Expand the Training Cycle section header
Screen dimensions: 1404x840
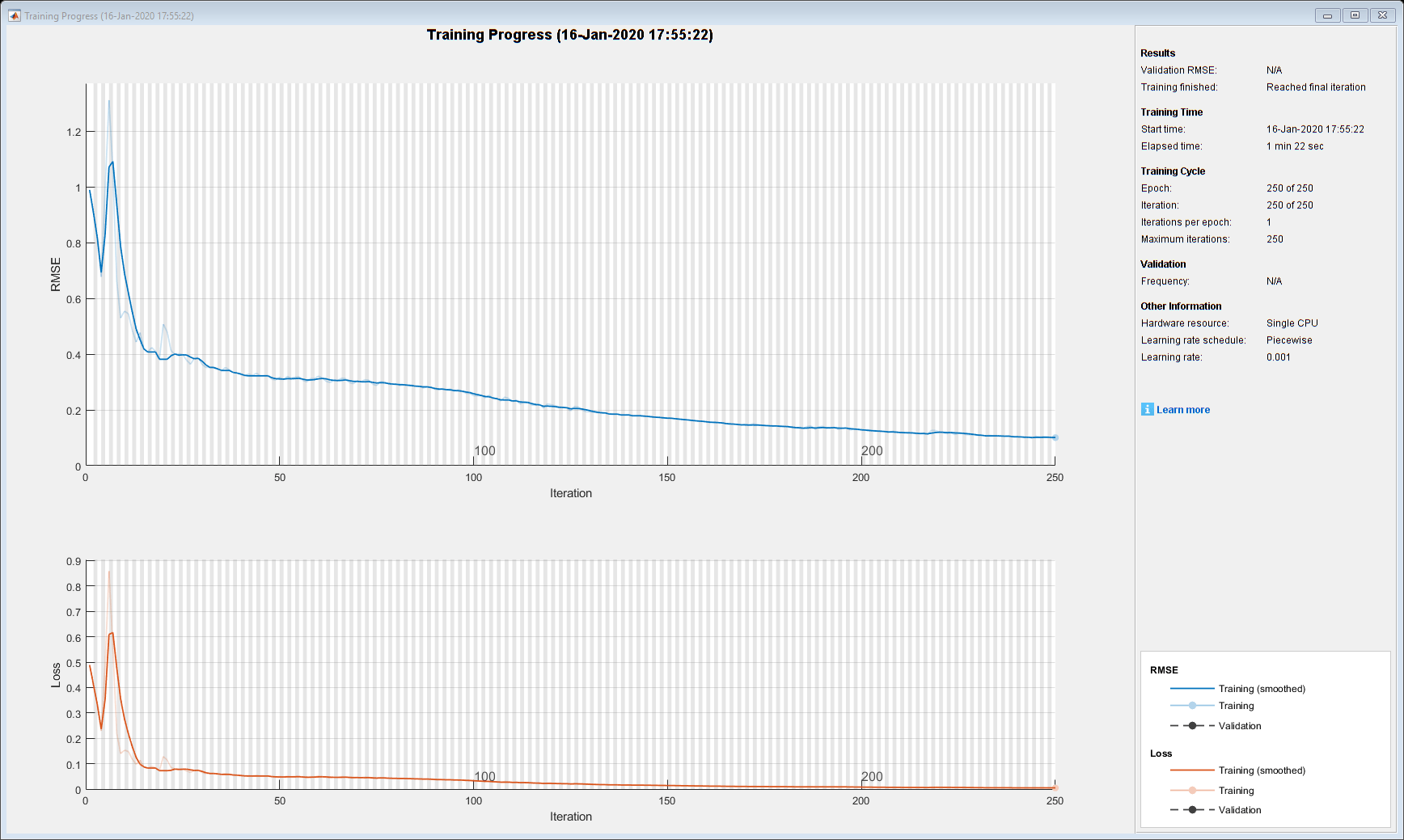pyautogui.click(x=1173, y=171)
